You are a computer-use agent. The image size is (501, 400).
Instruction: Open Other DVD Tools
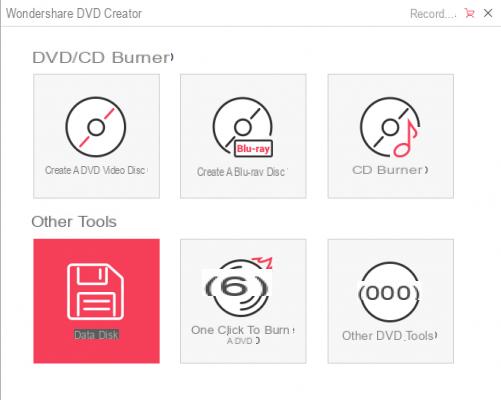tap(390, 301)
